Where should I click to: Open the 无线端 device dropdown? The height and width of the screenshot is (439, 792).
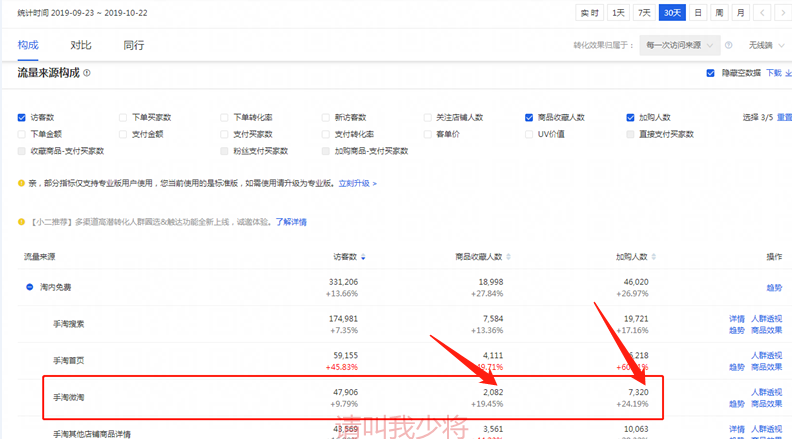click(x=766, y=45)
